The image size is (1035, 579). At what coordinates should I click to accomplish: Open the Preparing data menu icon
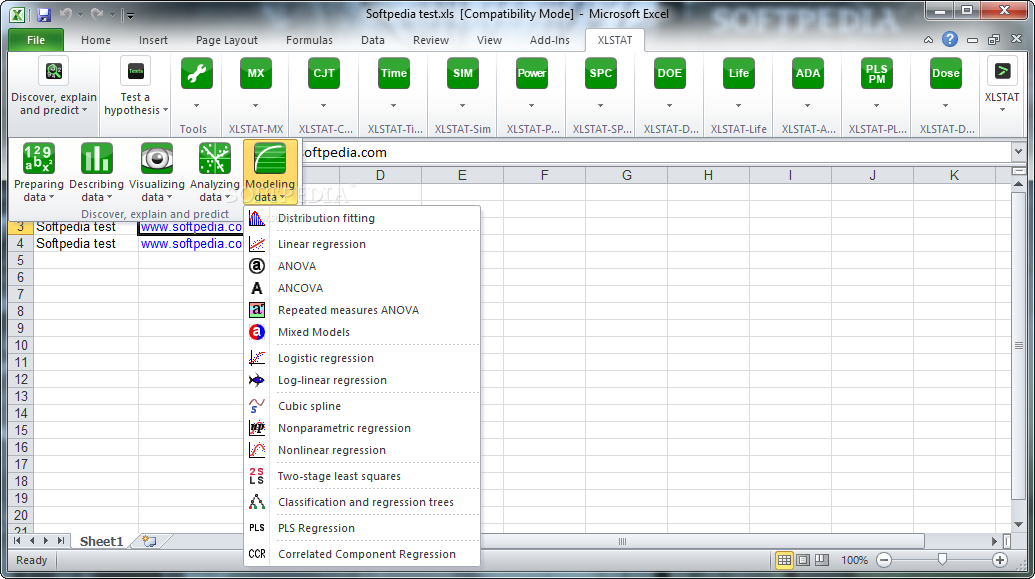click(x=39, y=158)
